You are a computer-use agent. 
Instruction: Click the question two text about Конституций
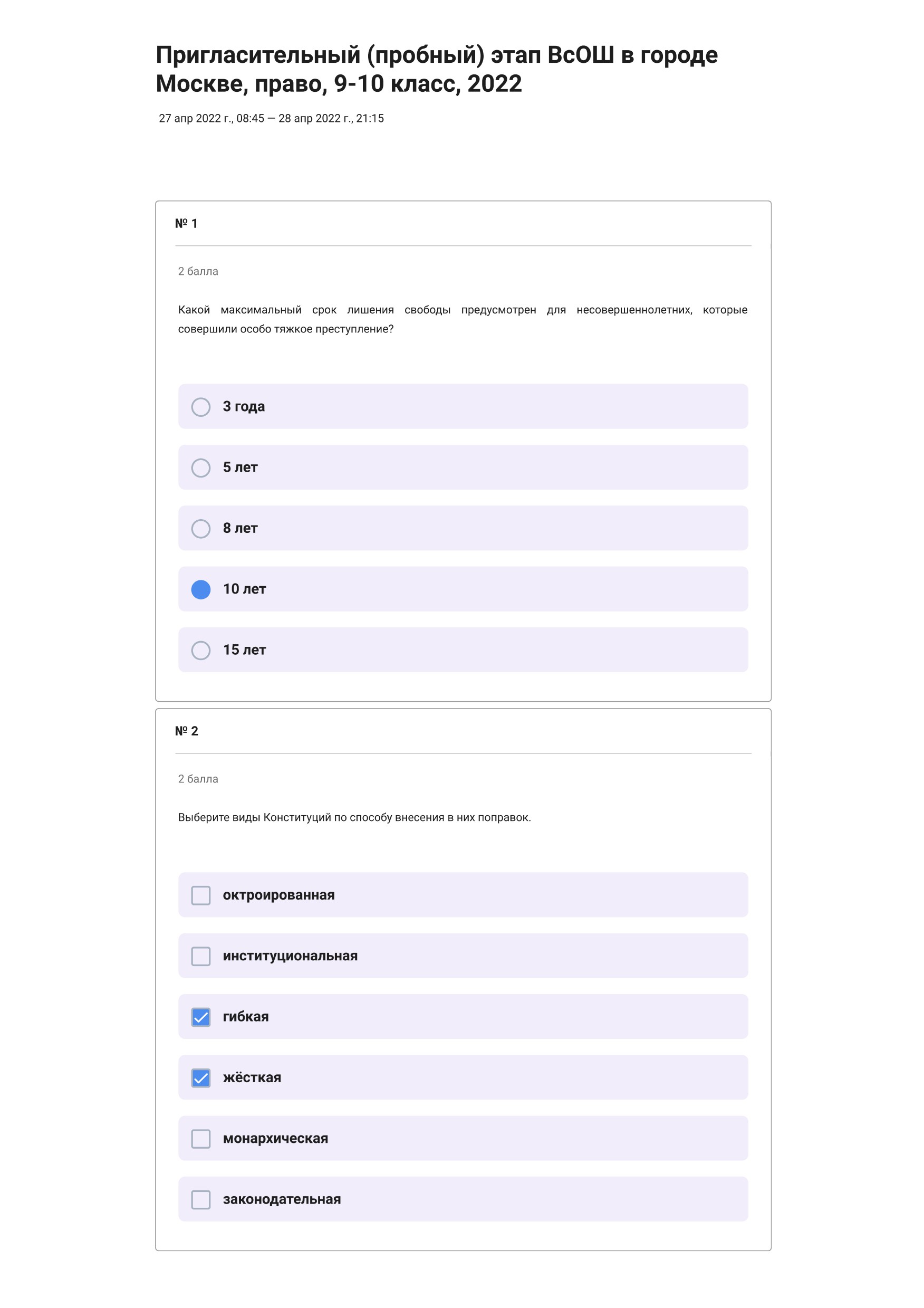pyautogui.click(x=354, y=817)
